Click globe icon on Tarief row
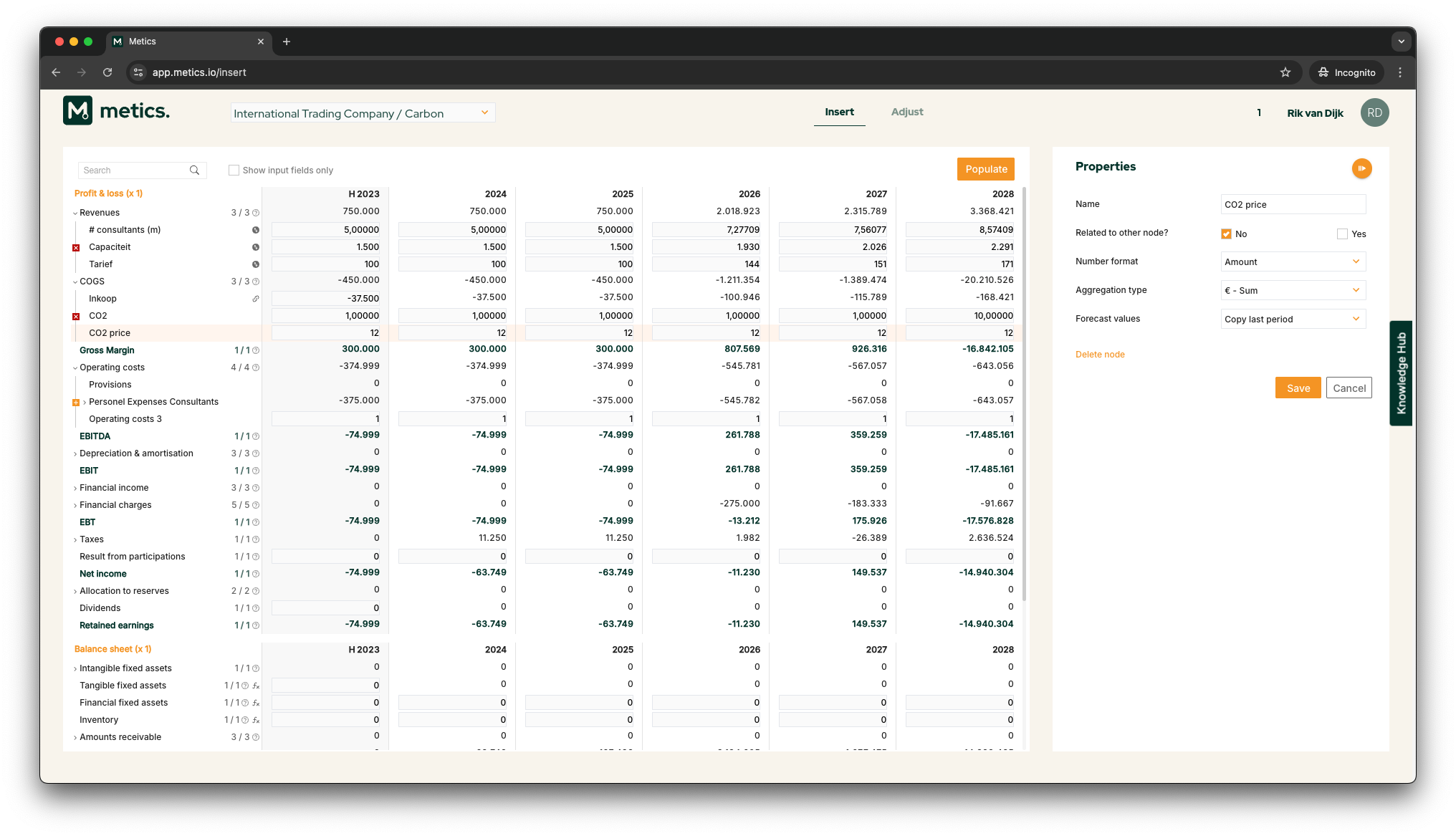 click(x=256, y=264)
